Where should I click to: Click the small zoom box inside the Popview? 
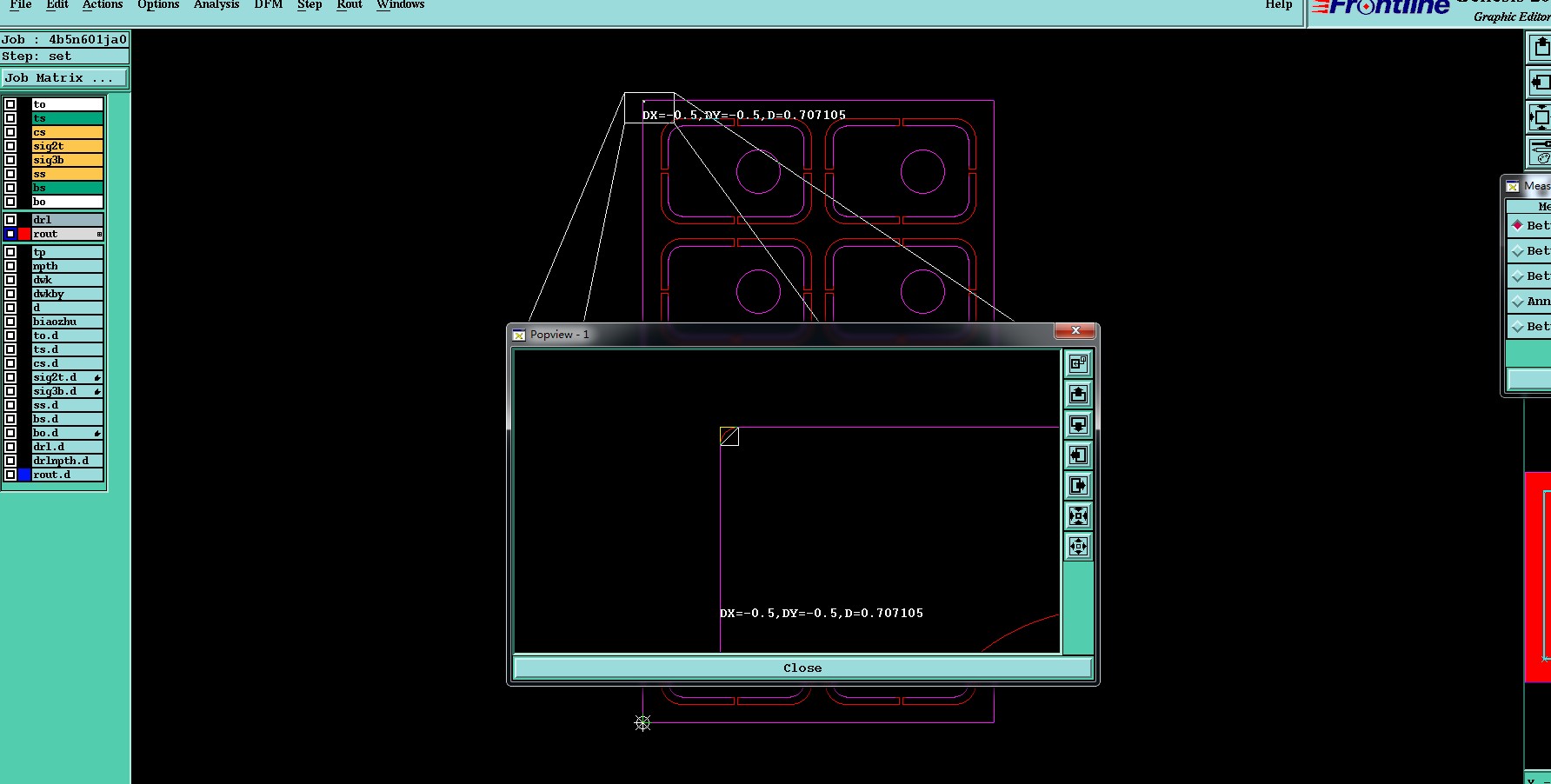pyautogui.click(x=729, y=436)
